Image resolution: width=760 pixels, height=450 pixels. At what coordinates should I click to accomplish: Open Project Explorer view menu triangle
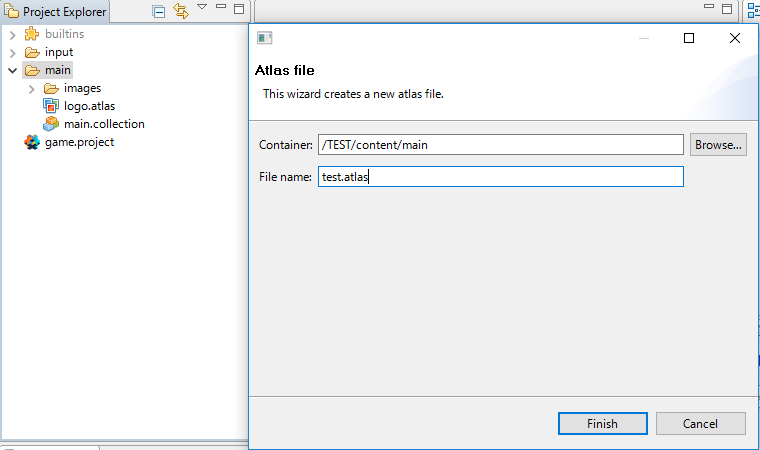[x=202, y=7]
